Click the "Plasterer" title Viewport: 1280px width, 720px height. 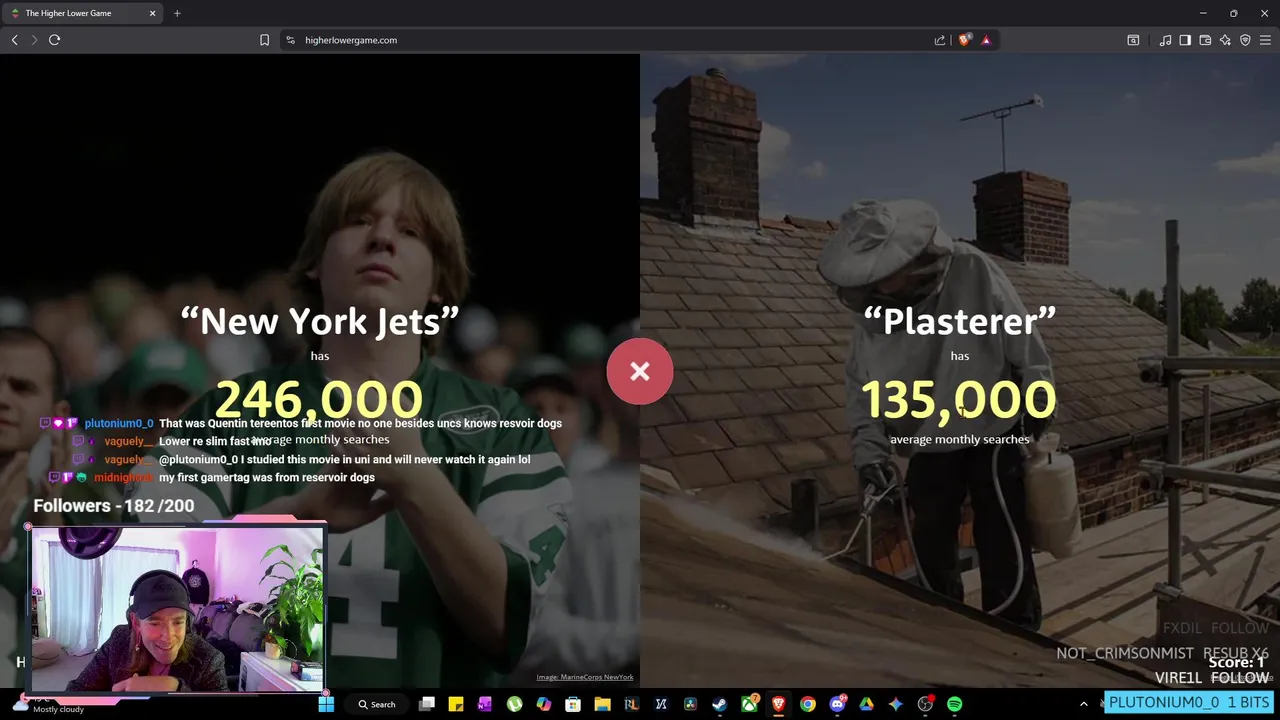tap(960, 321)
